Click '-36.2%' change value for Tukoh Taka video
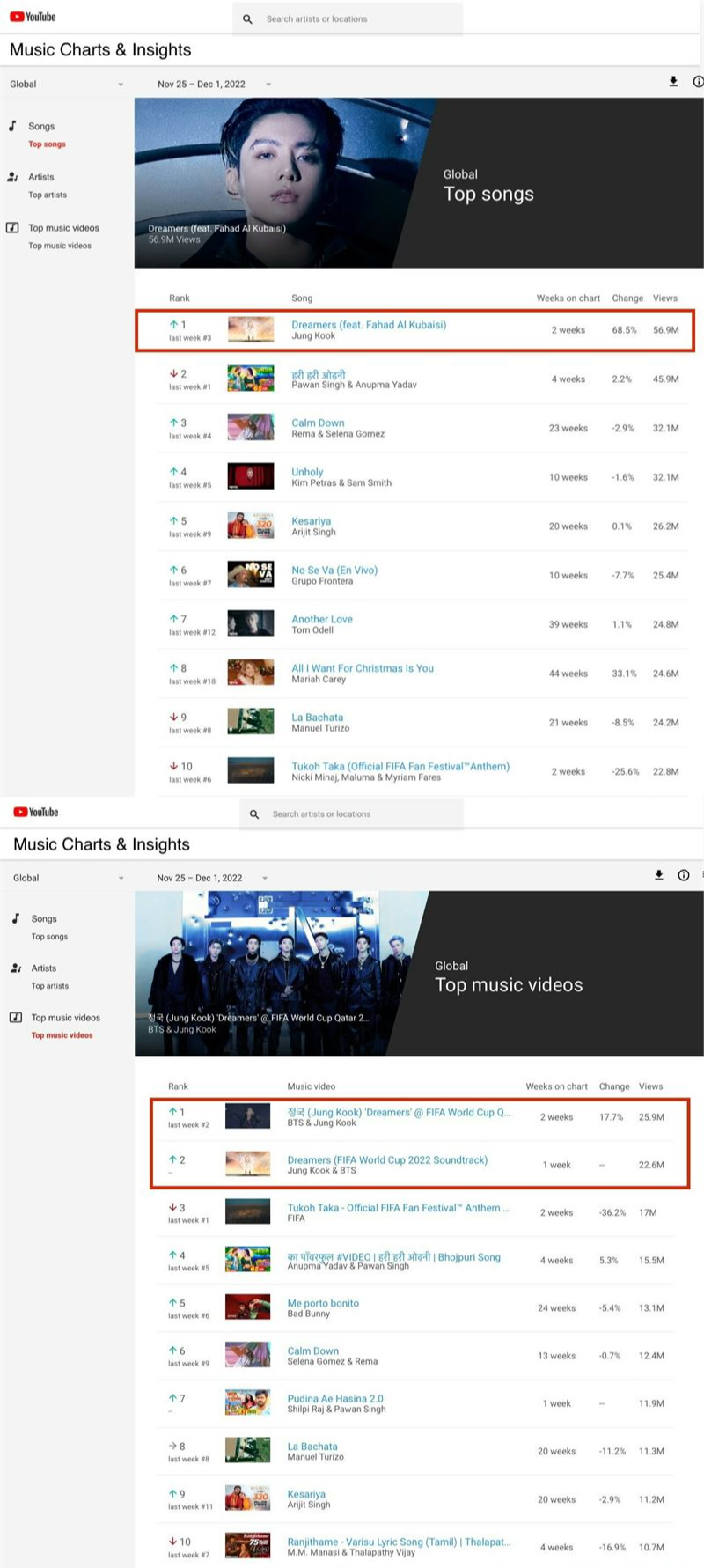 tap(612, 1213)
